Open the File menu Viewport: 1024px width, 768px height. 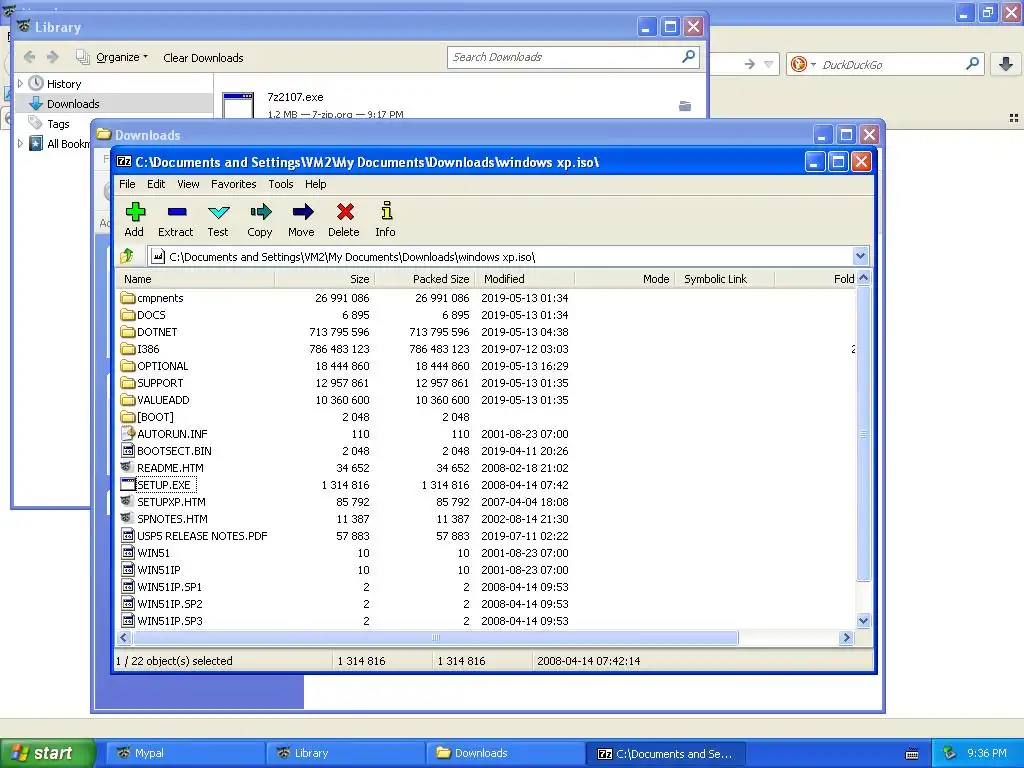pos(127,184)
